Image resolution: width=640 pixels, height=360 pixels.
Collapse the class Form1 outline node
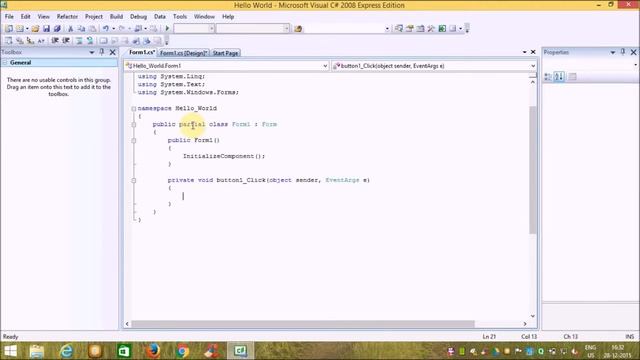[x=133, y=124]
